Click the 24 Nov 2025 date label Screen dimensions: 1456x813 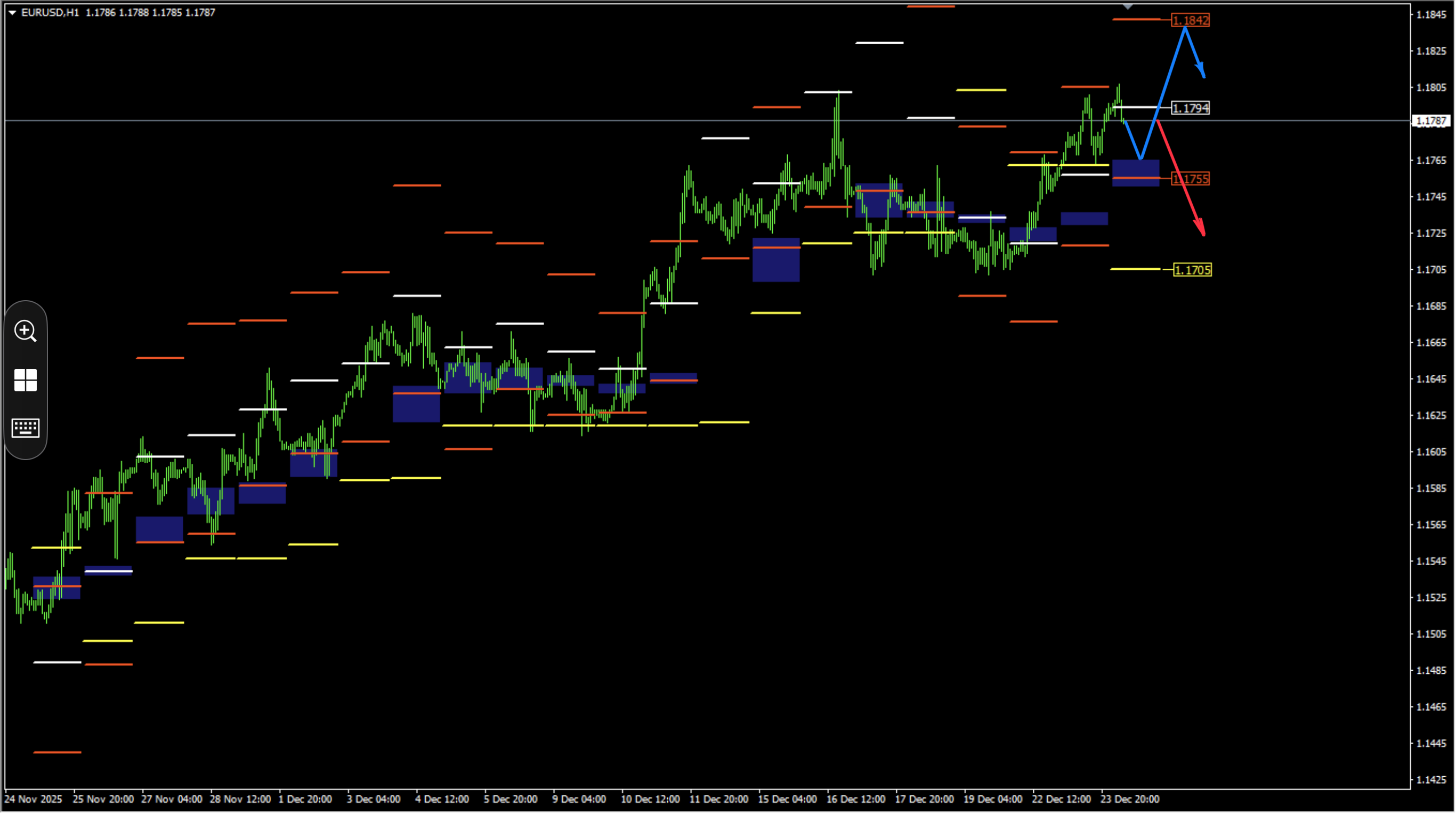[x=34, y=800]
